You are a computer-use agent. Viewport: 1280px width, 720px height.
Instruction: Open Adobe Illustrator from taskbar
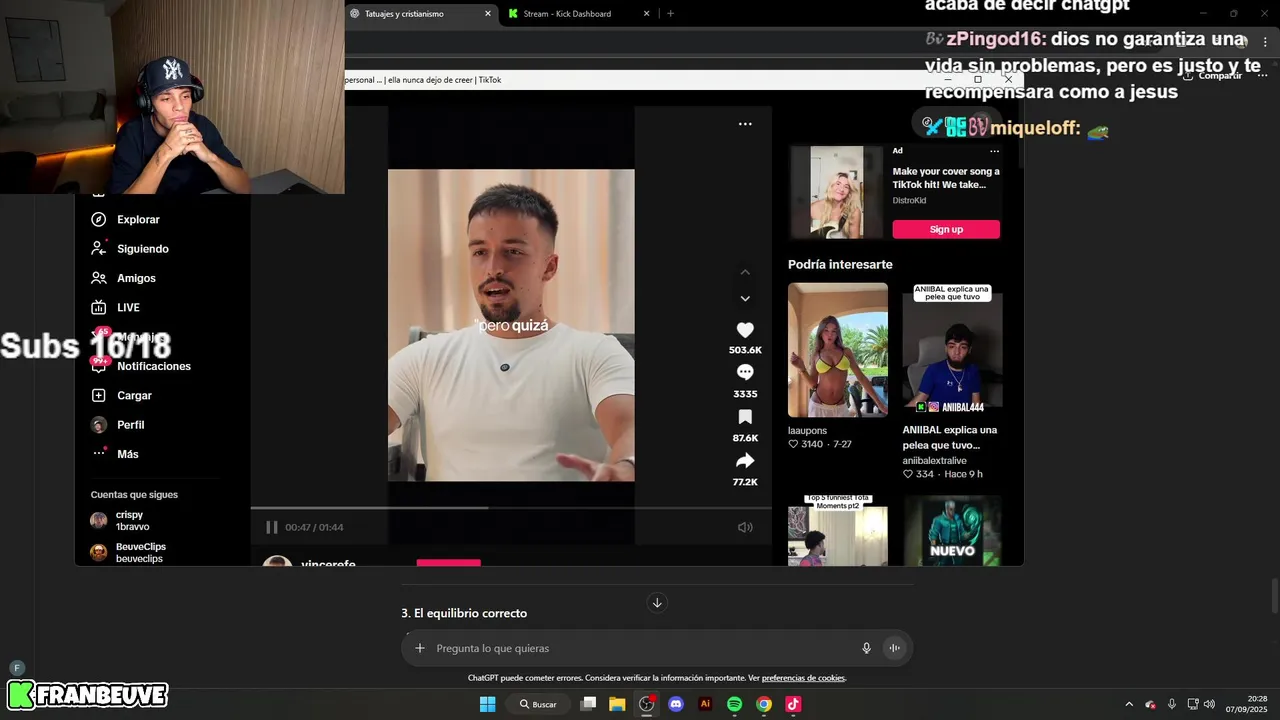pyautogui.click(x=705, y=704)
